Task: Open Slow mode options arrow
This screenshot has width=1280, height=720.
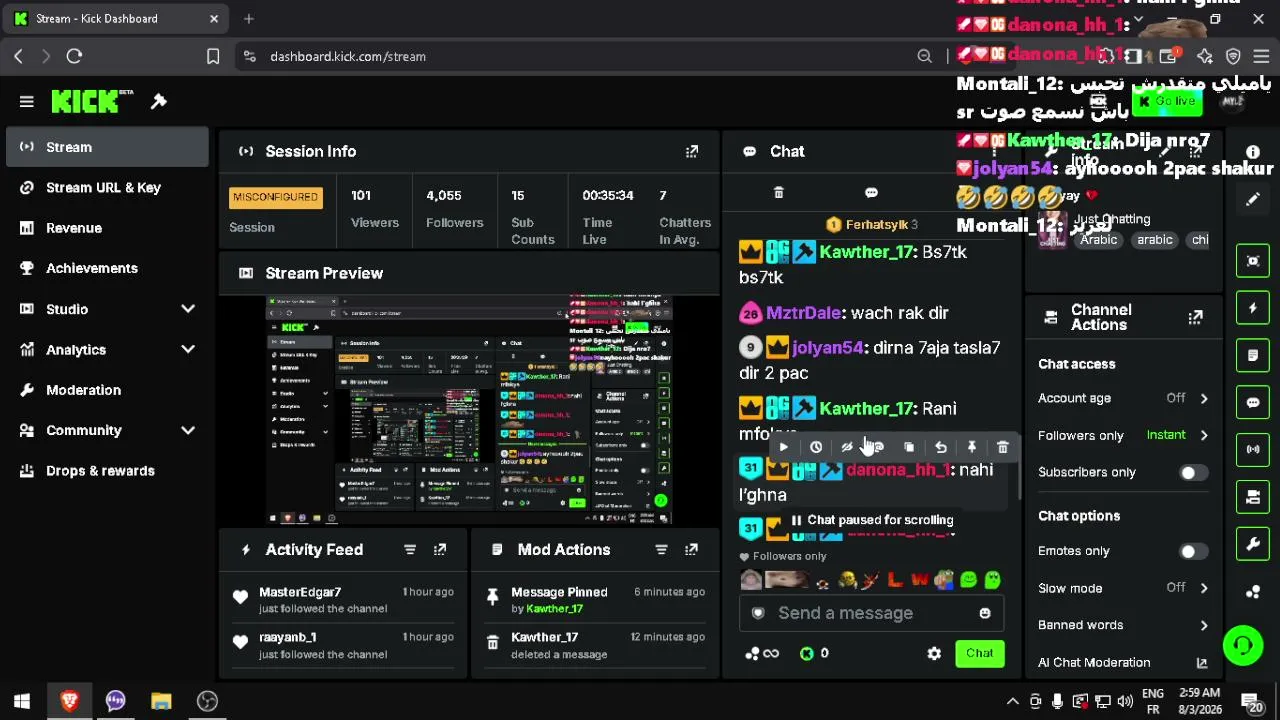Action: tap(1204, 588)
